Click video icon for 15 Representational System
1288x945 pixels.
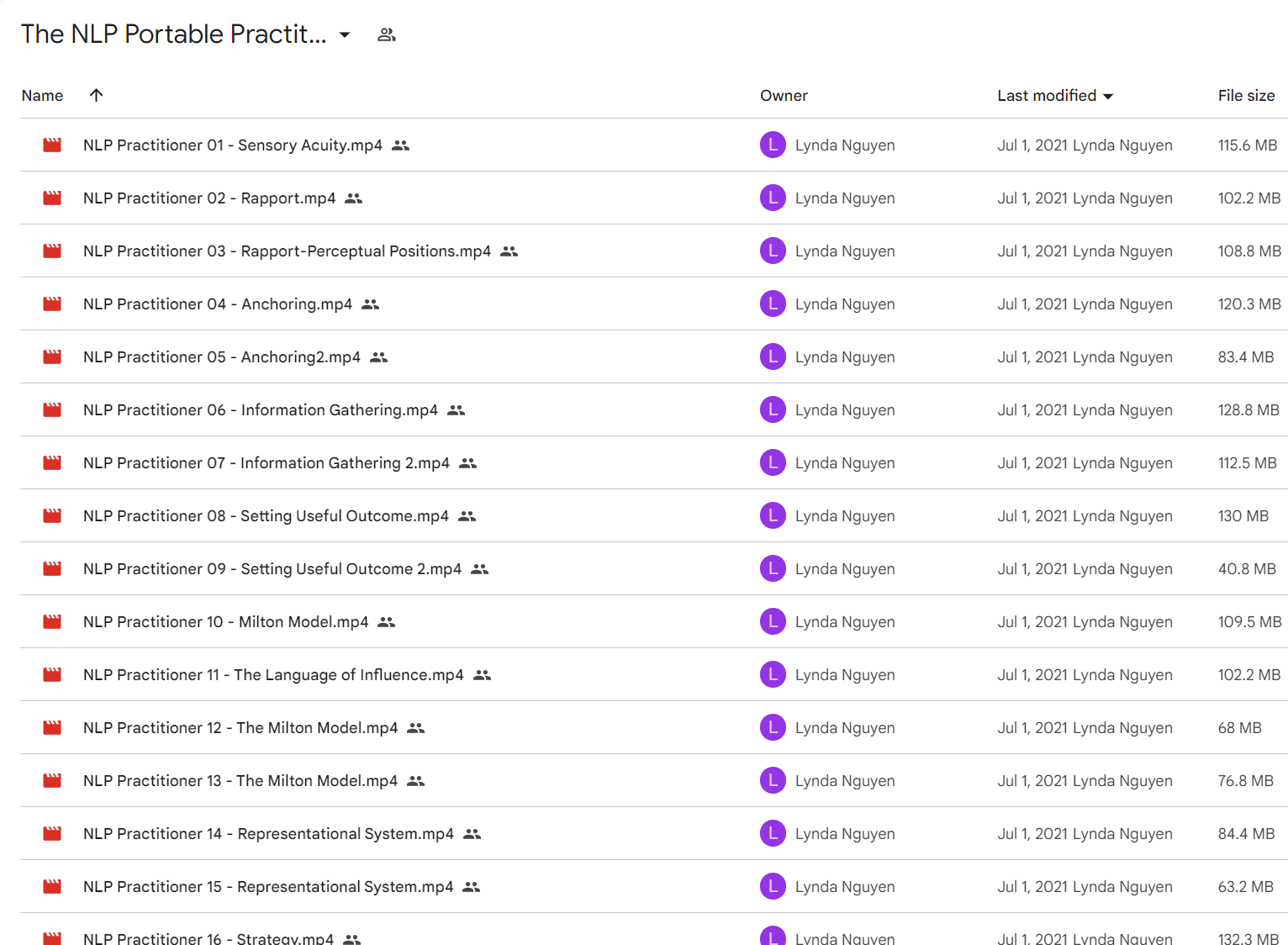(x=52, y=887)
